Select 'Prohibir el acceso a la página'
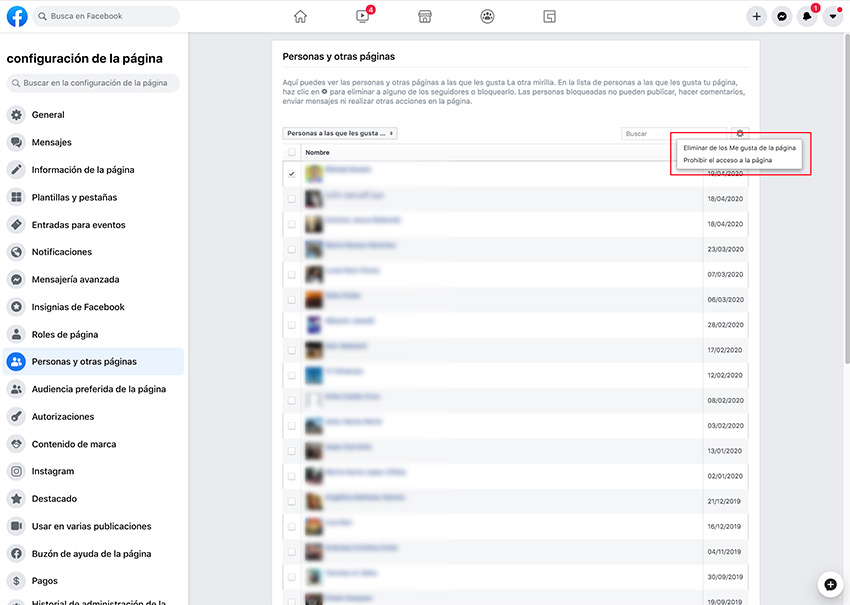 point(730,159)
